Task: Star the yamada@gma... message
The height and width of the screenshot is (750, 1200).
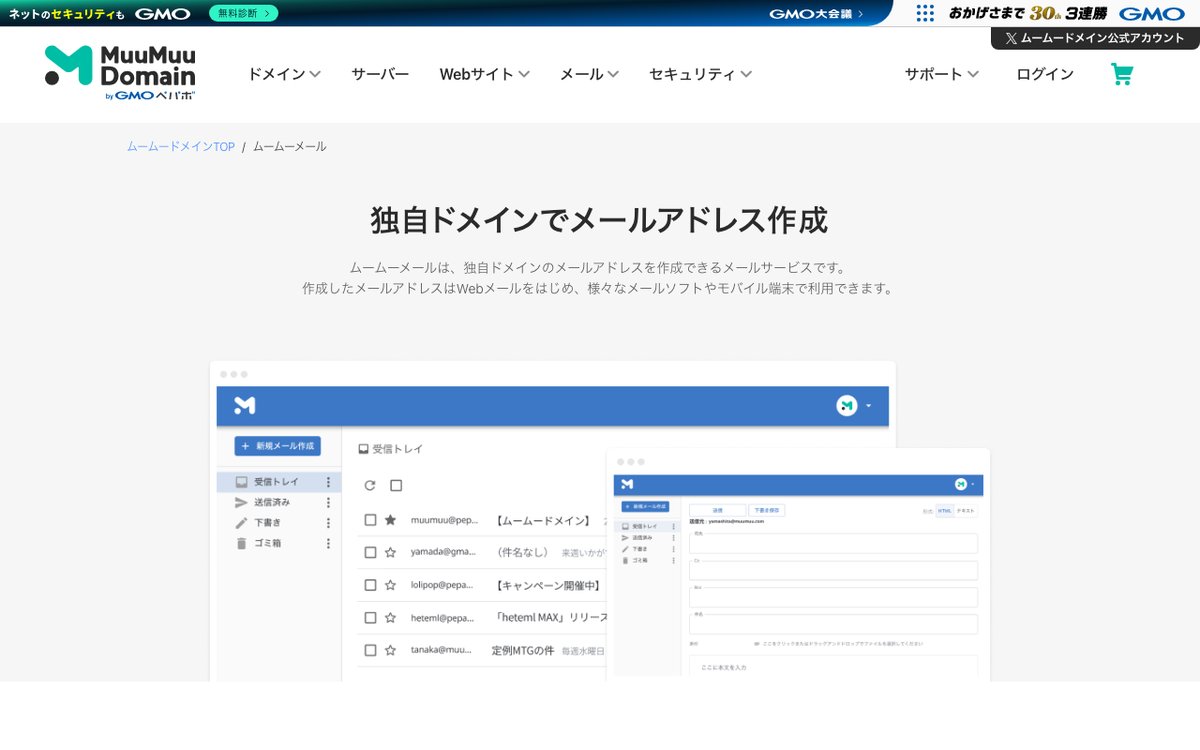Action: point(391,552)
